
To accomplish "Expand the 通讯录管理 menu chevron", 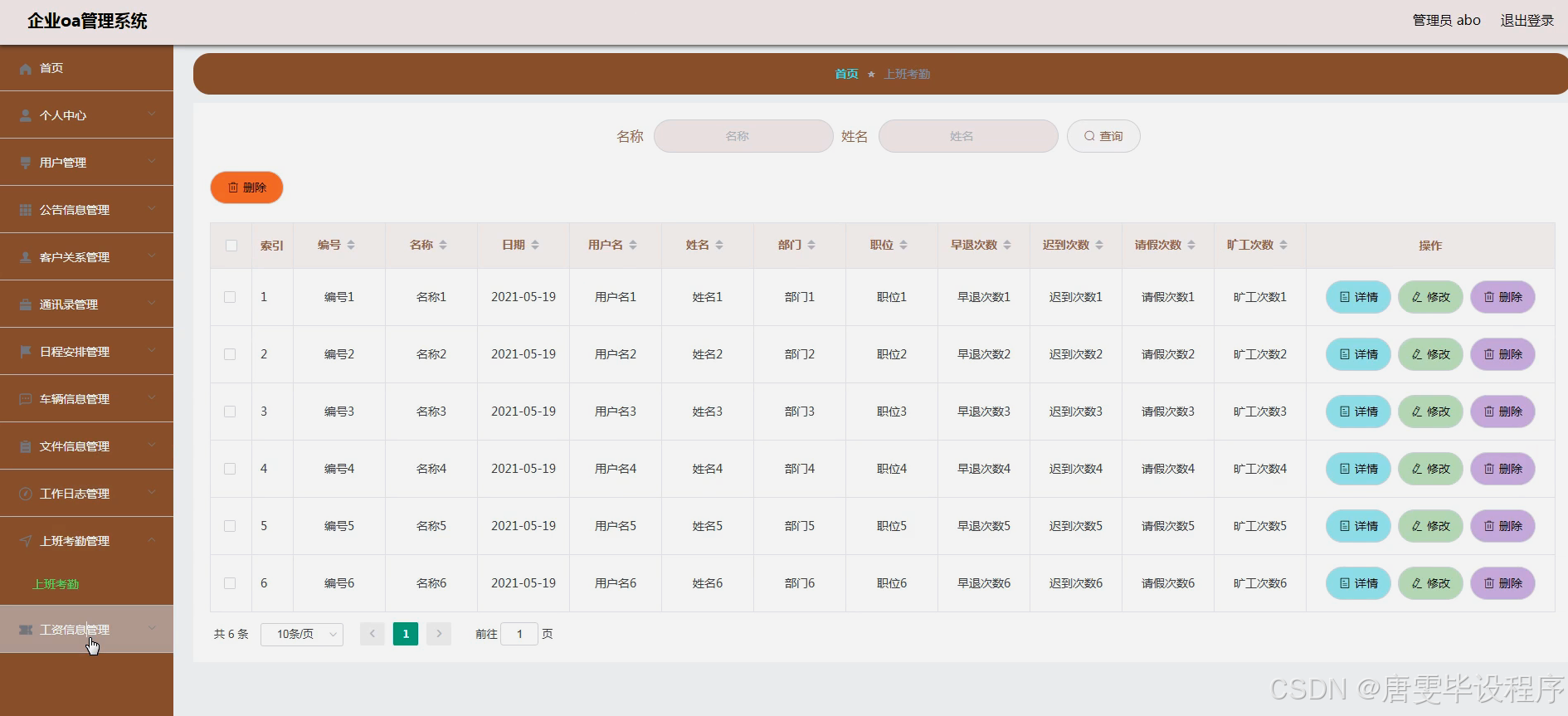I will pyautogui.click(x=152, y=303).
